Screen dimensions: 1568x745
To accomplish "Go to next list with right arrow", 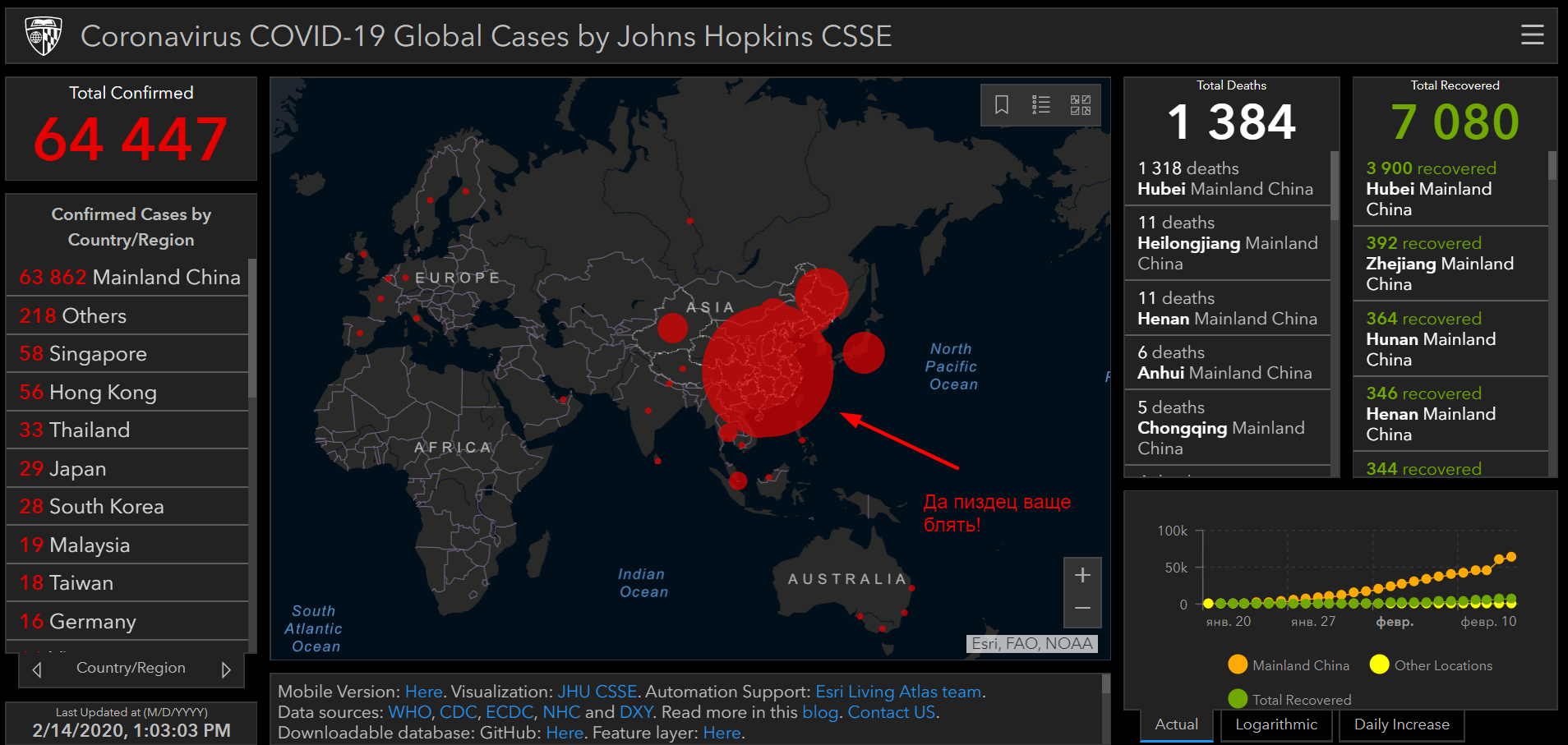I will (226, 669).
